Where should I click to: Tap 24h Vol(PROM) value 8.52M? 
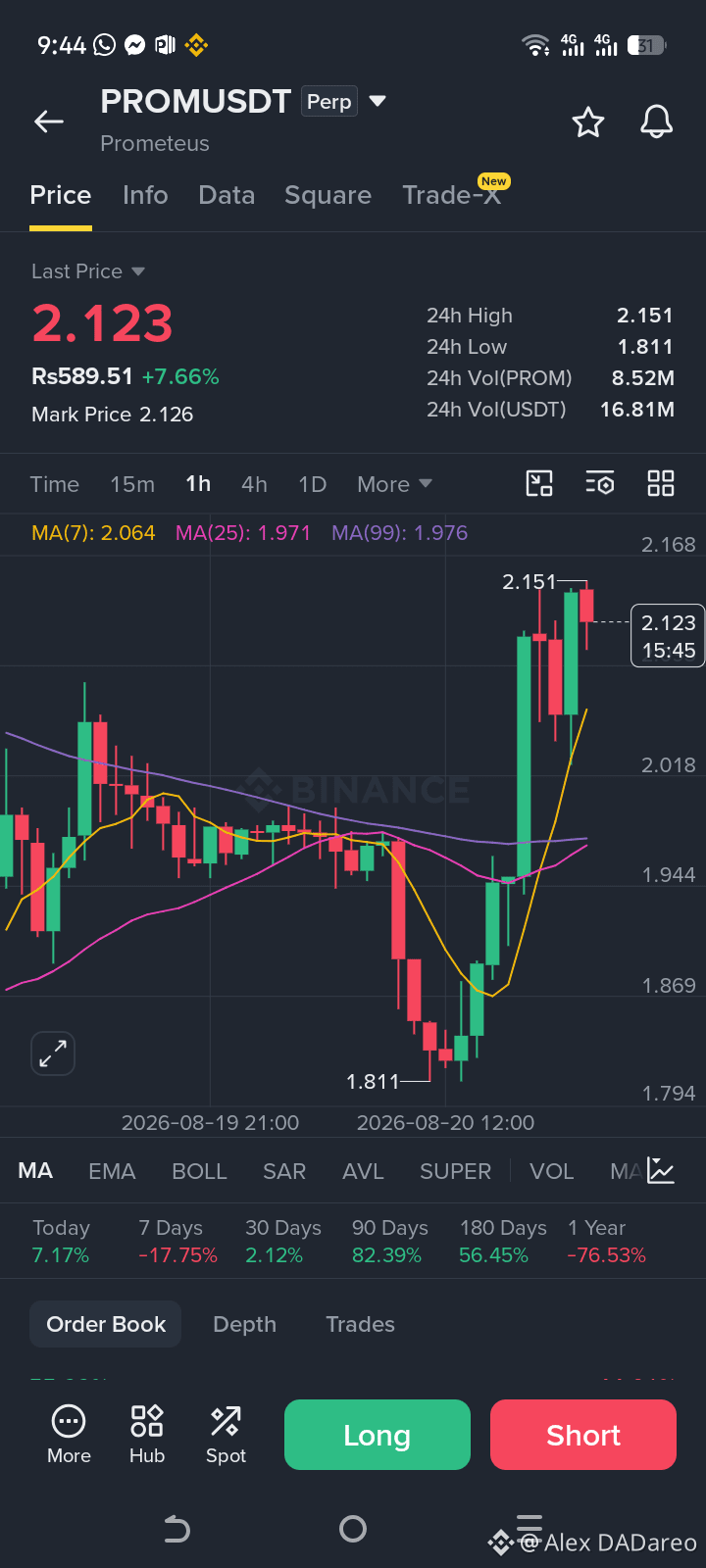643,378
